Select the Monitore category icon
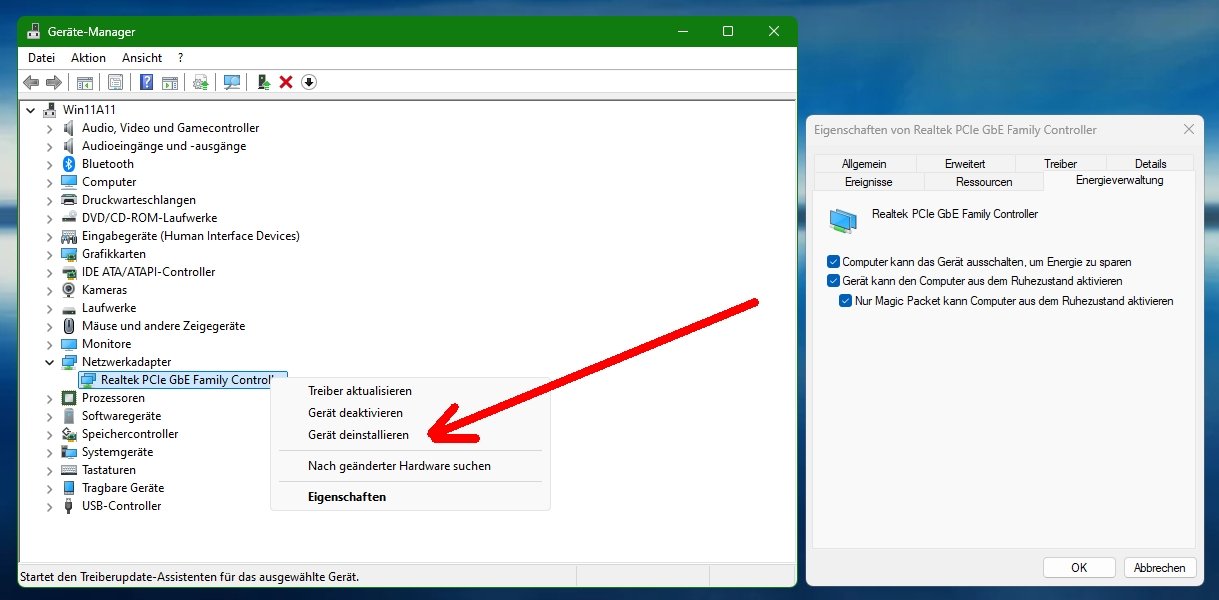The height and width of the screenshot is (600, 1219). (69, 344)
